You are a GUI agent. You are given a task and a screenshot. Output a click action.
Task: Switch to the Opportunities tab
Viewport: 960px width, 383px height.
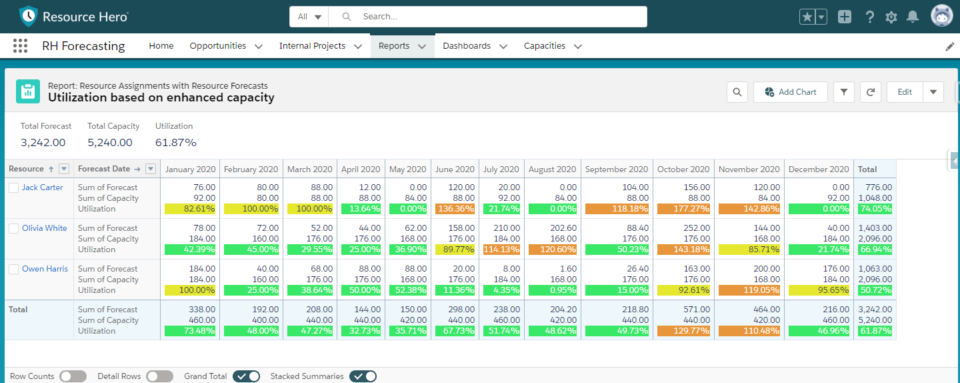(225, 46)
